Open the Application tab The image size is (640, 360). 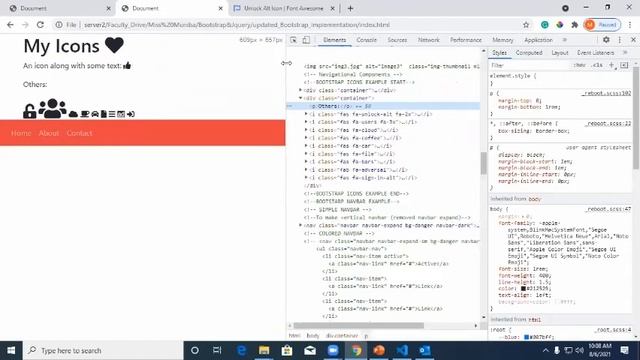click(x=538, y=40)
